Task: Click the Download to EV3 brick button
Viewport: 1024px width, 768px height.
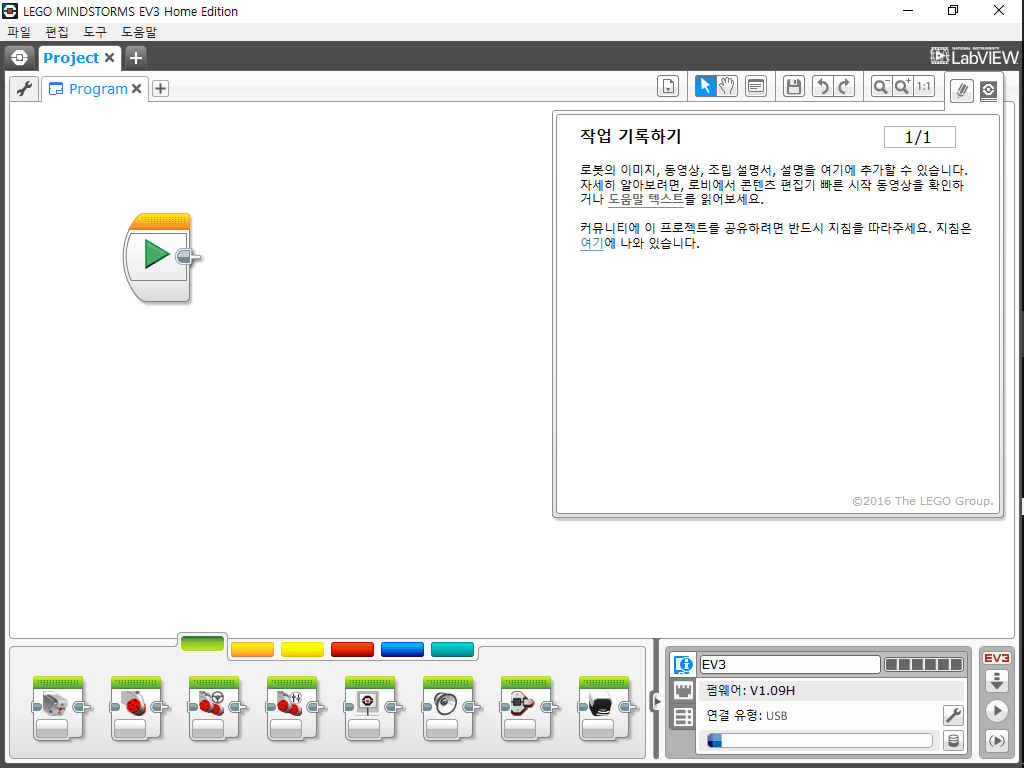Action: (996, 682)
